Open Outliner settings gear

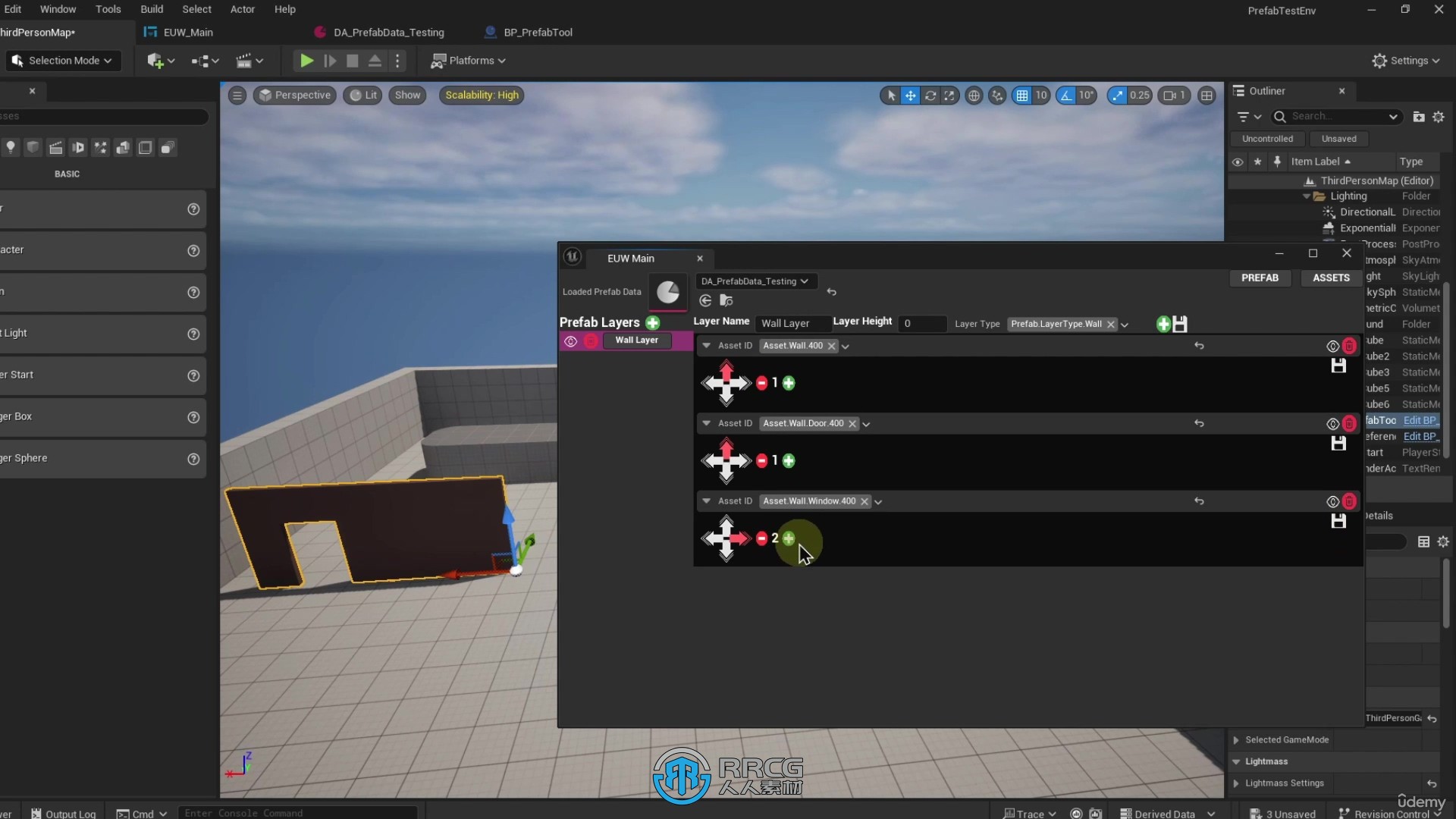[x=1439, y=117]
